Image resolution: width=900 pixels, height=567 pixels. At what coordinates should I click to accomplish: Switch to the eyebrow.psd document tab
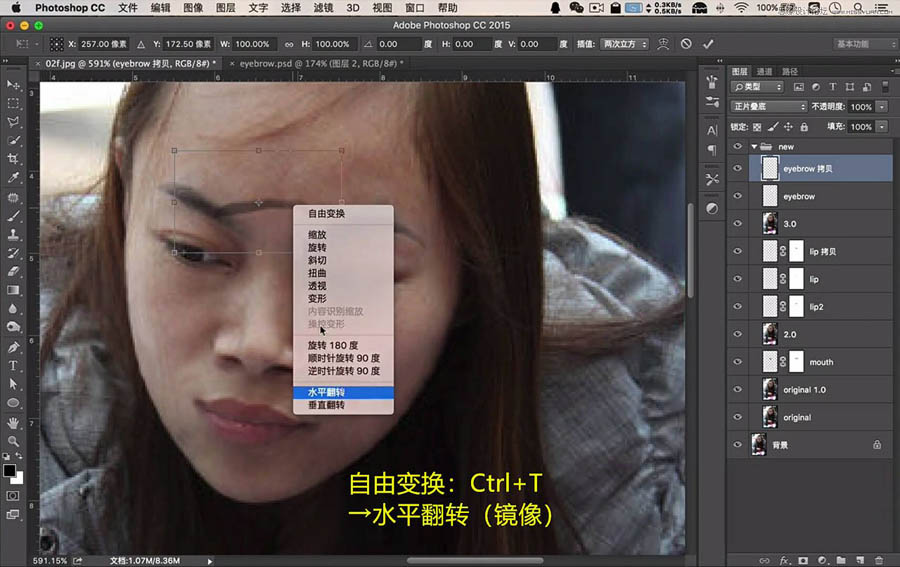319,63
